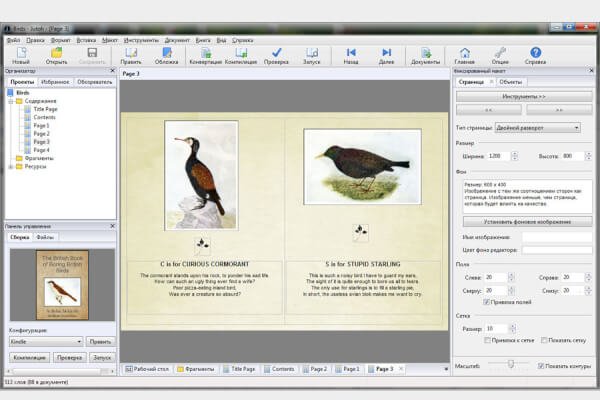
Task: Click the book cover thumbnail preview
Action: (x=62, y=285)
